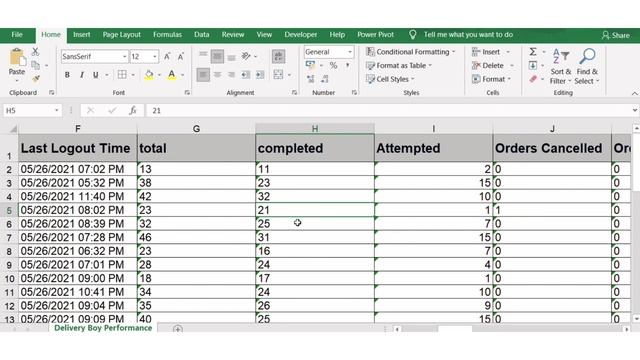640x360 pixels.
Task: Open the fill color dropdown arrow
Action: [159, 75]
